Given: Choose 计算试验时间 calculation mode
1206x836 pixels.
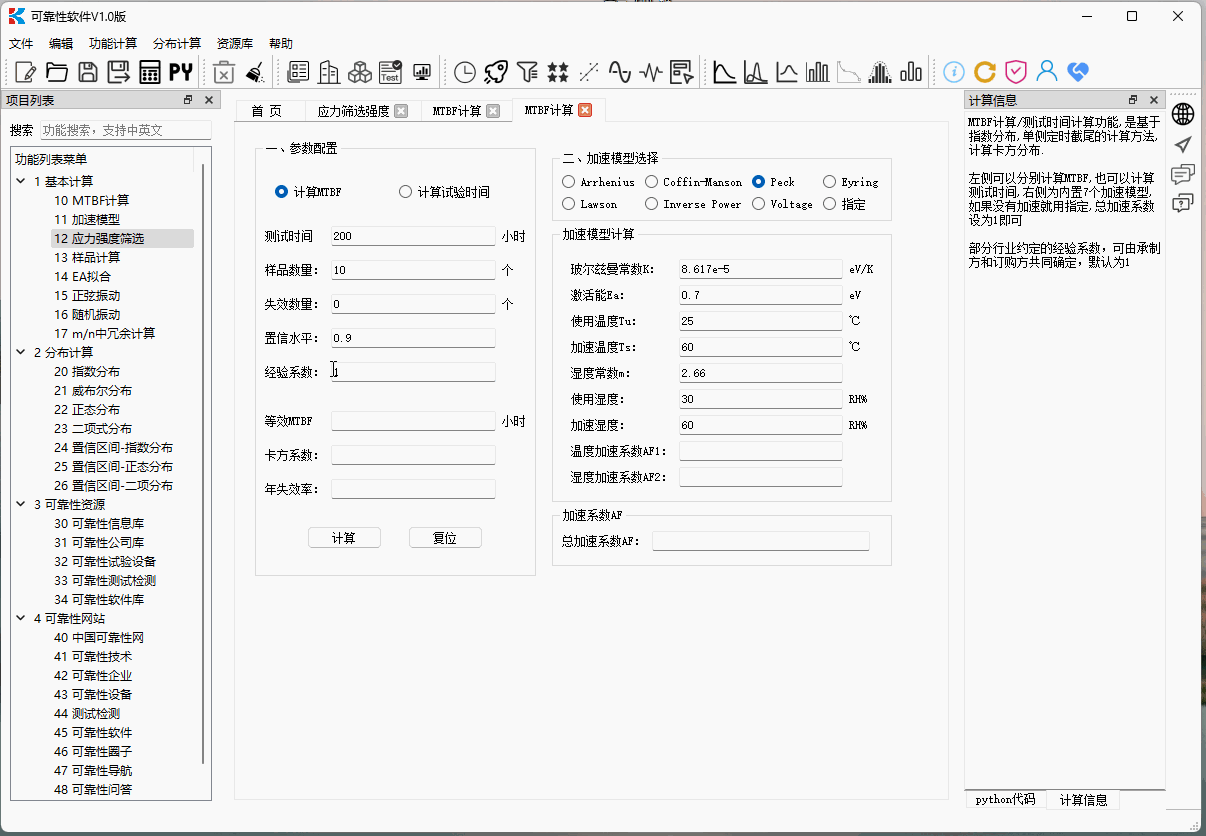Looking at the screenshot, I should [406, 191].
